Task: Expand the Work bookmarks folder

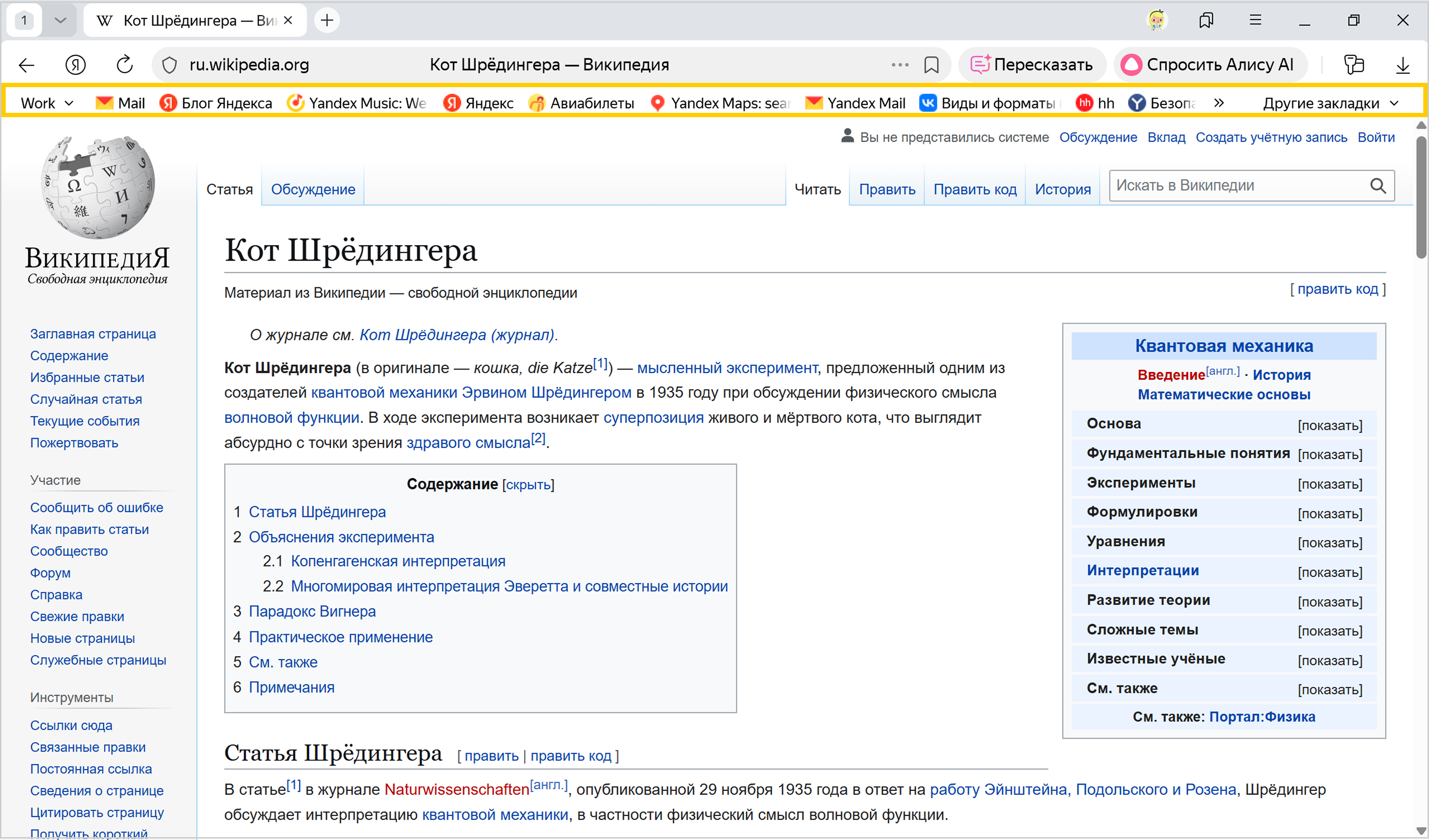Action: tap(47, 103)
